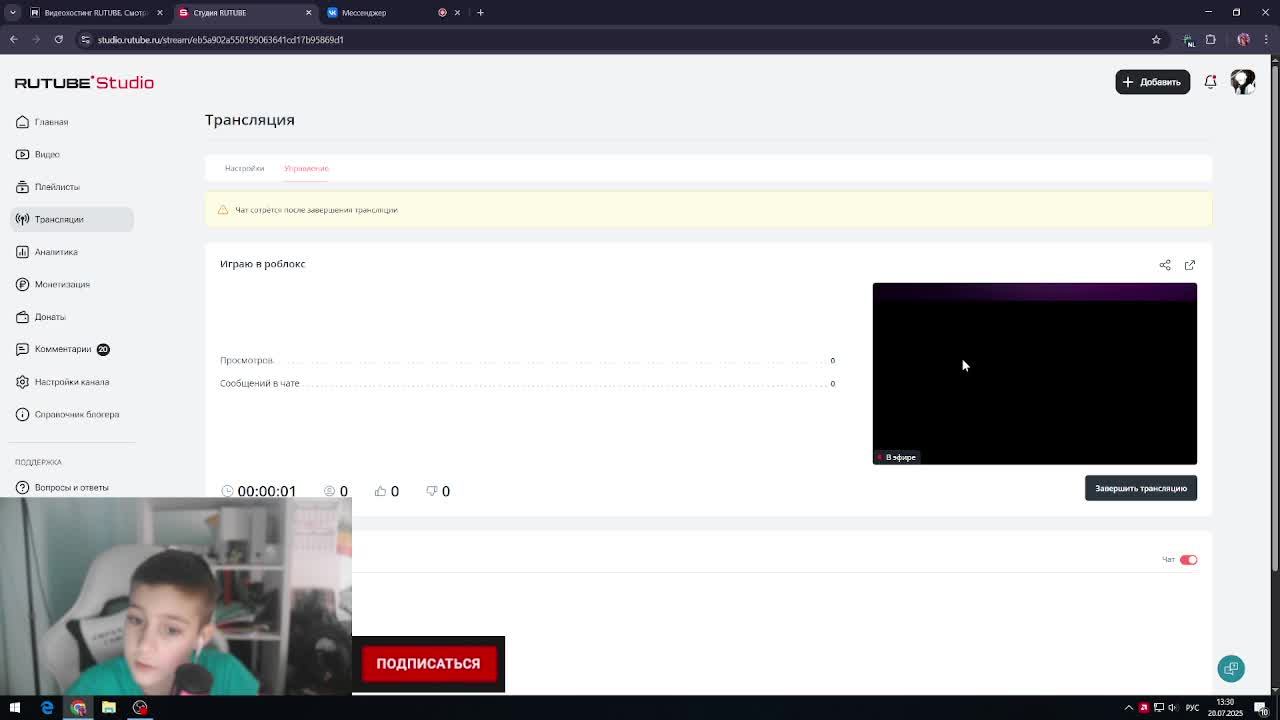The image size is (1280, 720).
Task: Click the ПОДПИСАТЬСЯ button
Action: [x=428, y=663]
